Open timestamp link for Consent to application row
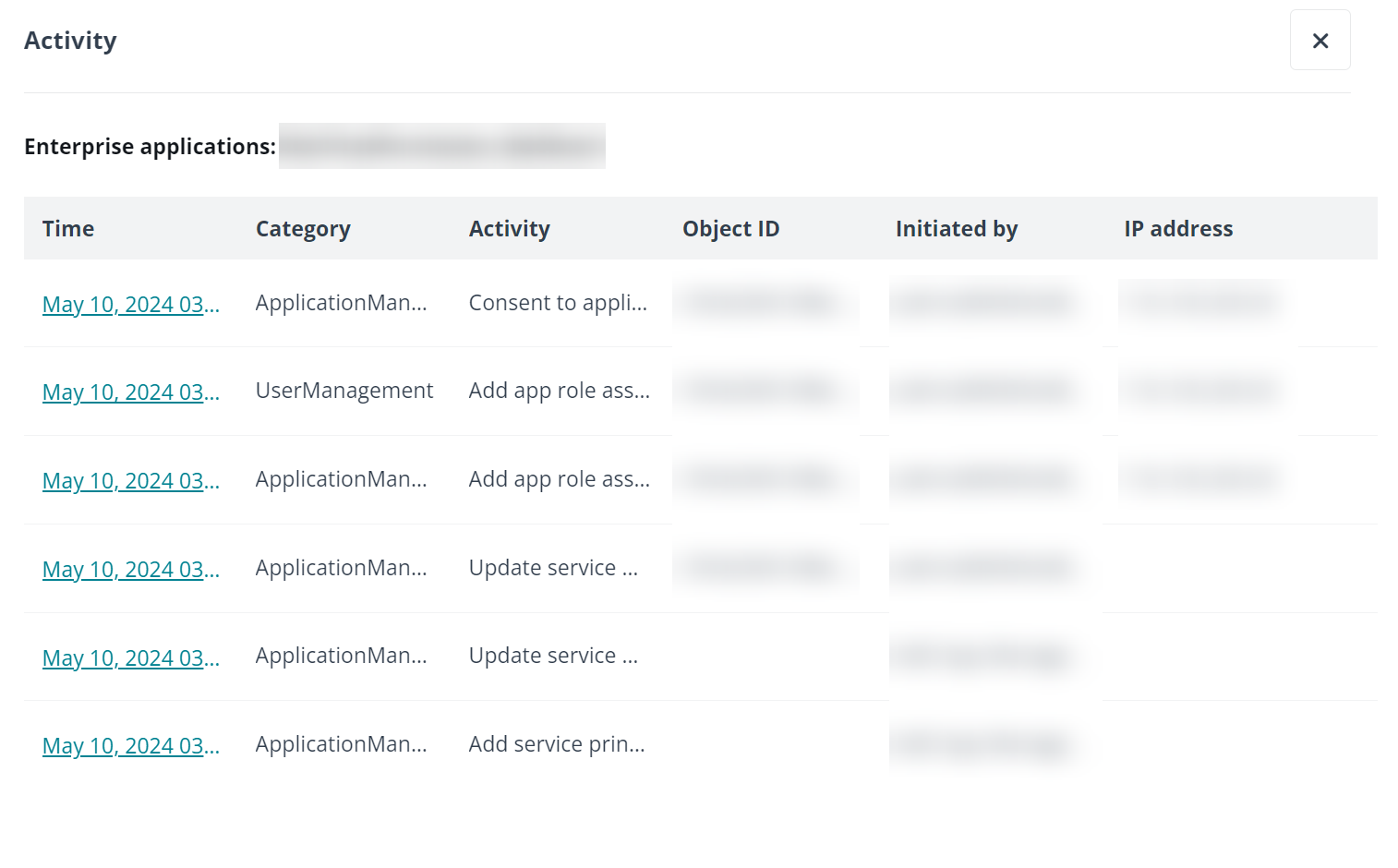 (x=130, y=305)
